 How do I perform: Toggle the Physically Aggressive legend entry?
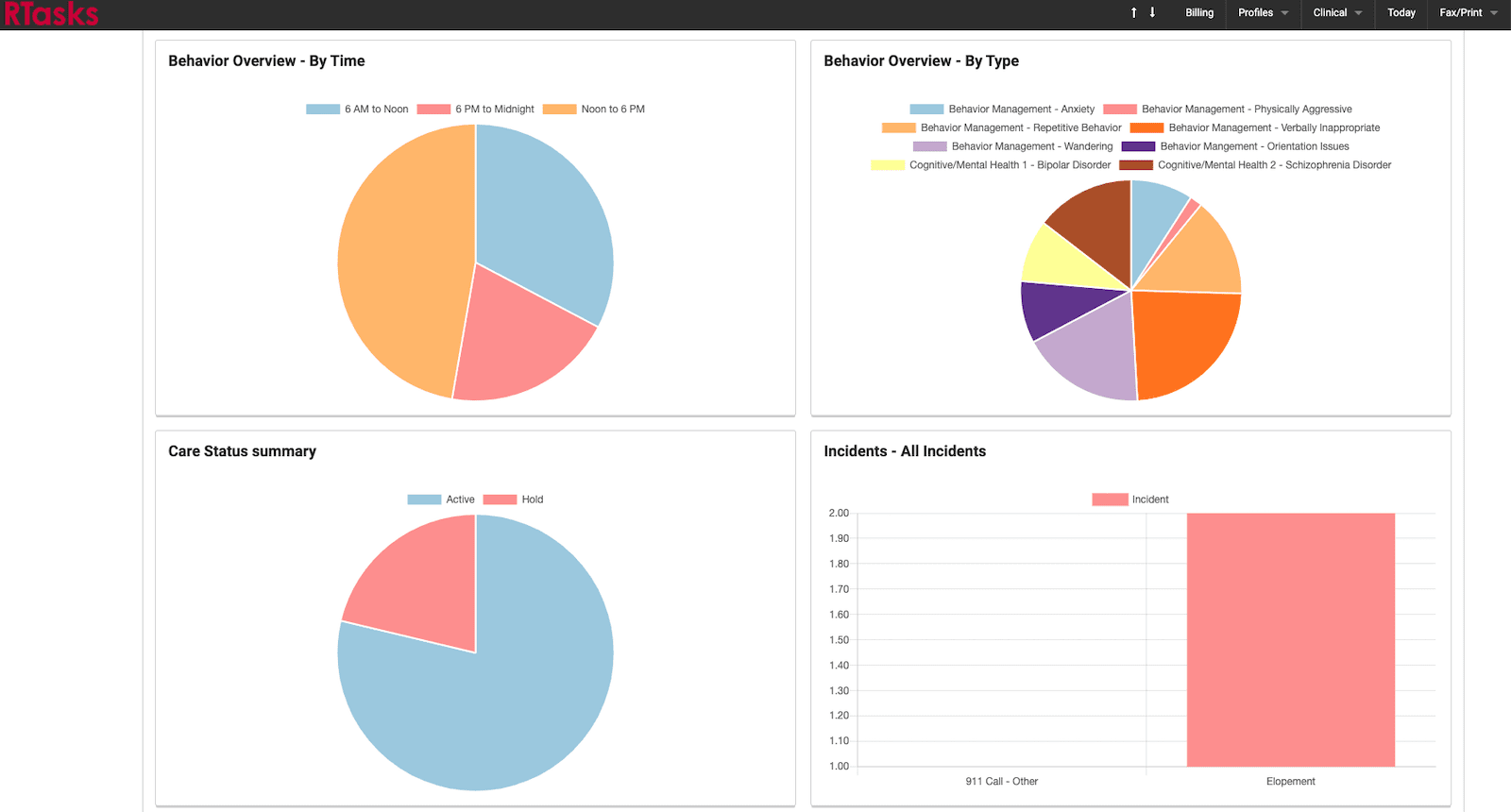pyautogui.click(x=1228, y=110)
